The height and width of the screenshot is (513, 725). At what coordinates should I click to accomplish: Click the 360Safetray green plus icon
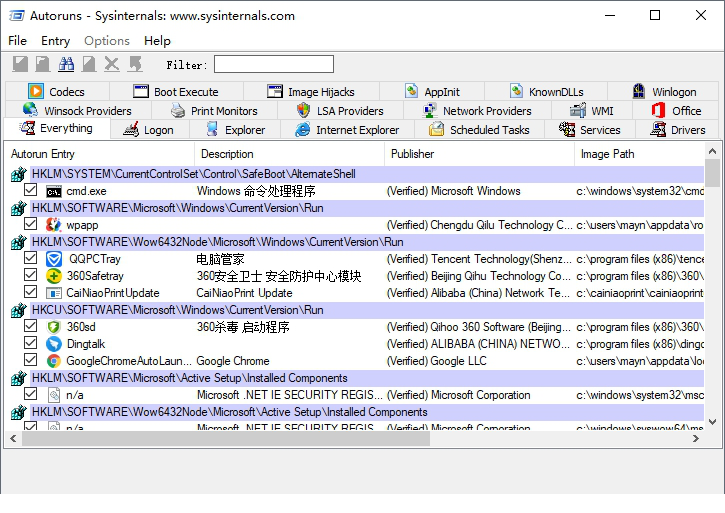click(54, 276)
